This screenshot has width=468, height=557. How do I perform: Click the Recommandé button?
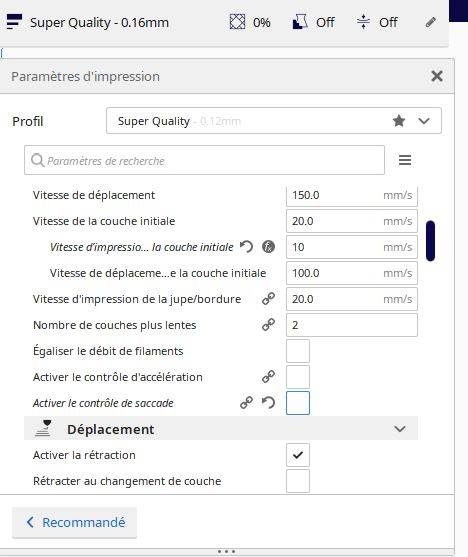click(75, 522)
